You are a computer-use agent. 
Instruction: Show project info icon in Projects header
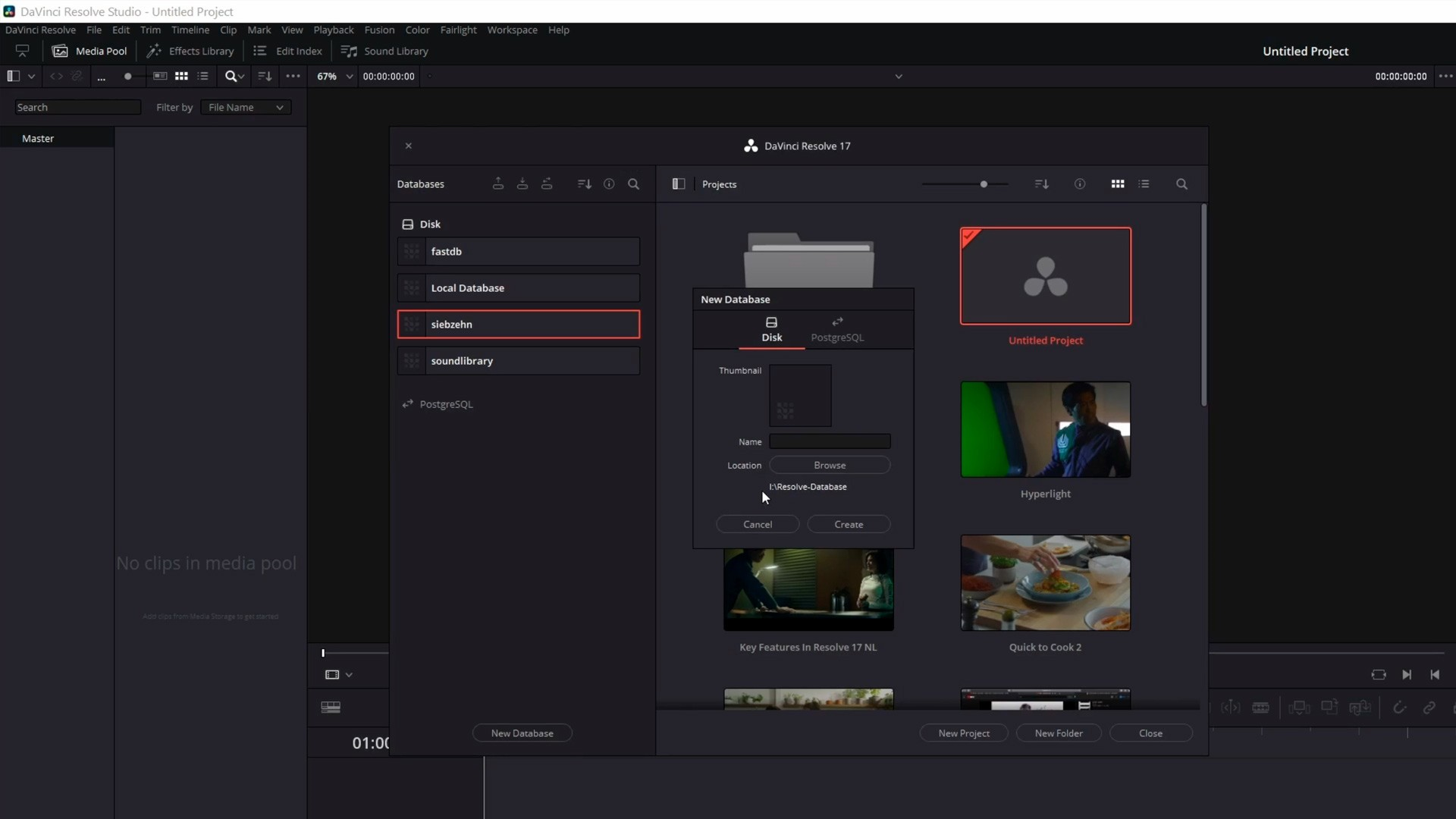click(x=1080, y=184)
